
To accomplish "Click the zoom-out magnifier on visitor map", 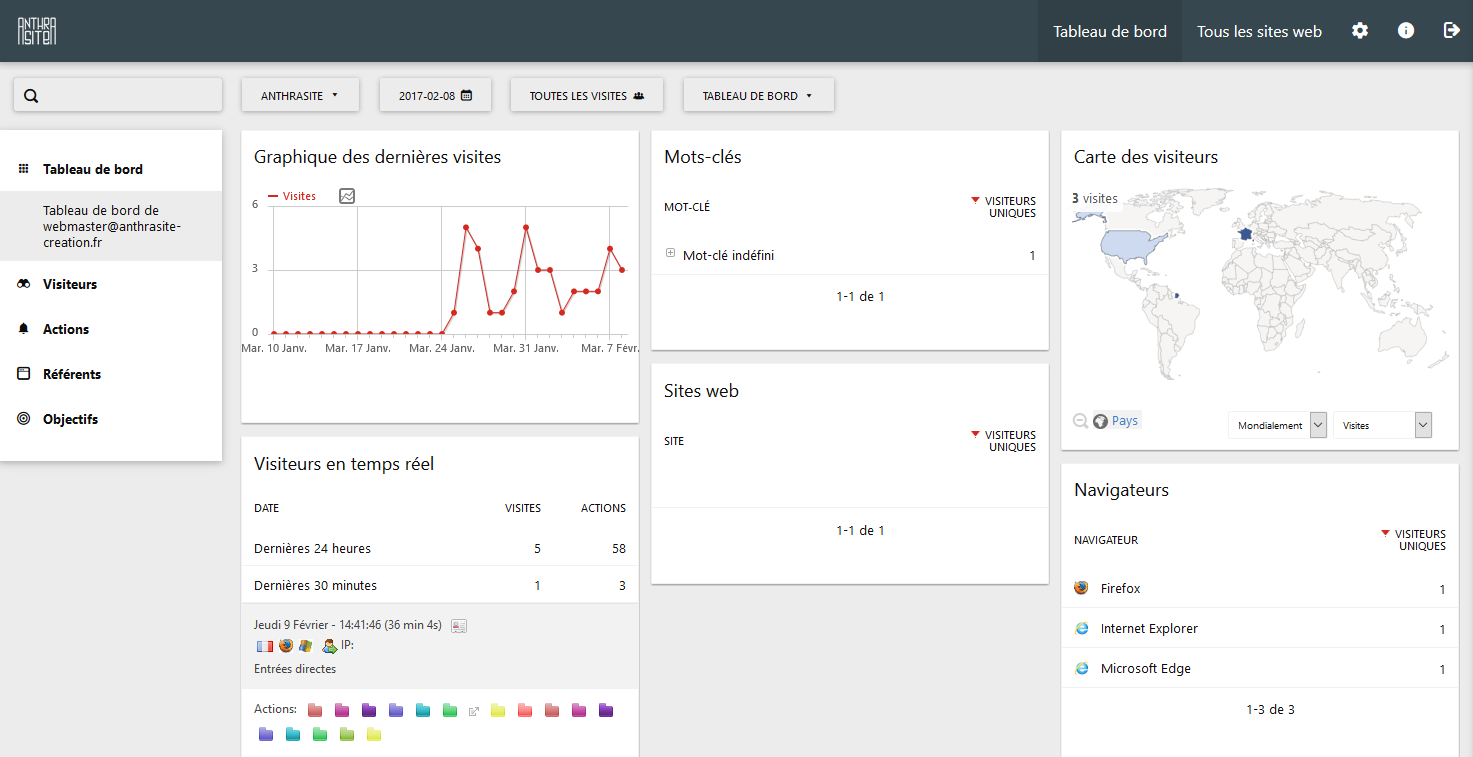I will click(x=1080, y=421).
